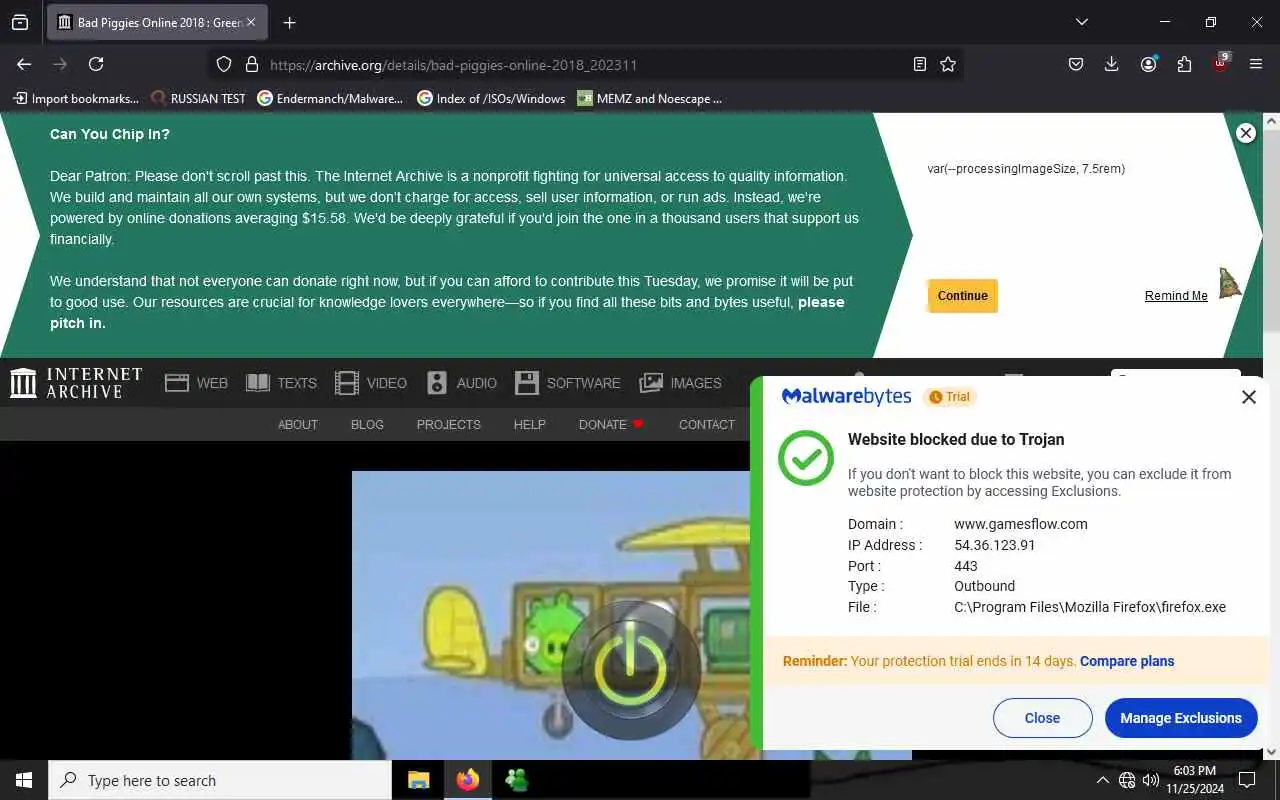Screen dimensions: 1280x800
Task: Click the Compare plans link
Action: pos(1127,661)
